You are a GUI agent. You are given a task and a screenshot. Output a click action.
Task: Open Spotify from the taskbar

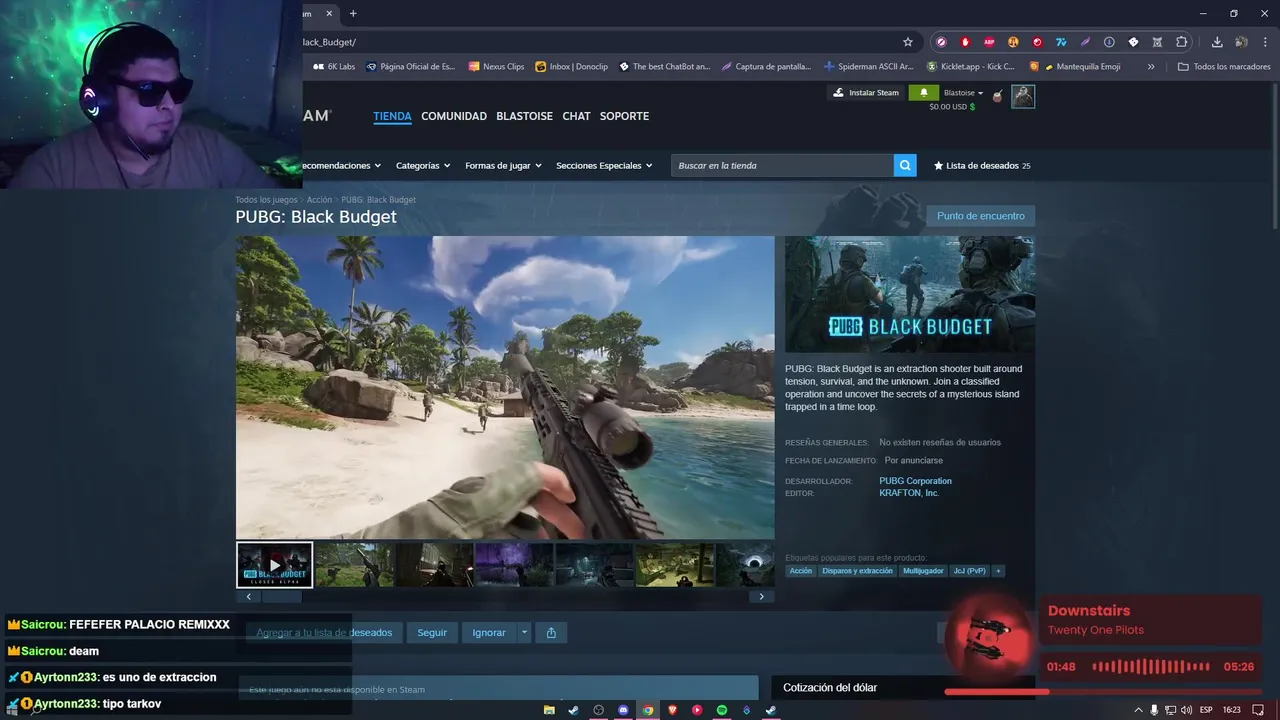tap(722, 710)
